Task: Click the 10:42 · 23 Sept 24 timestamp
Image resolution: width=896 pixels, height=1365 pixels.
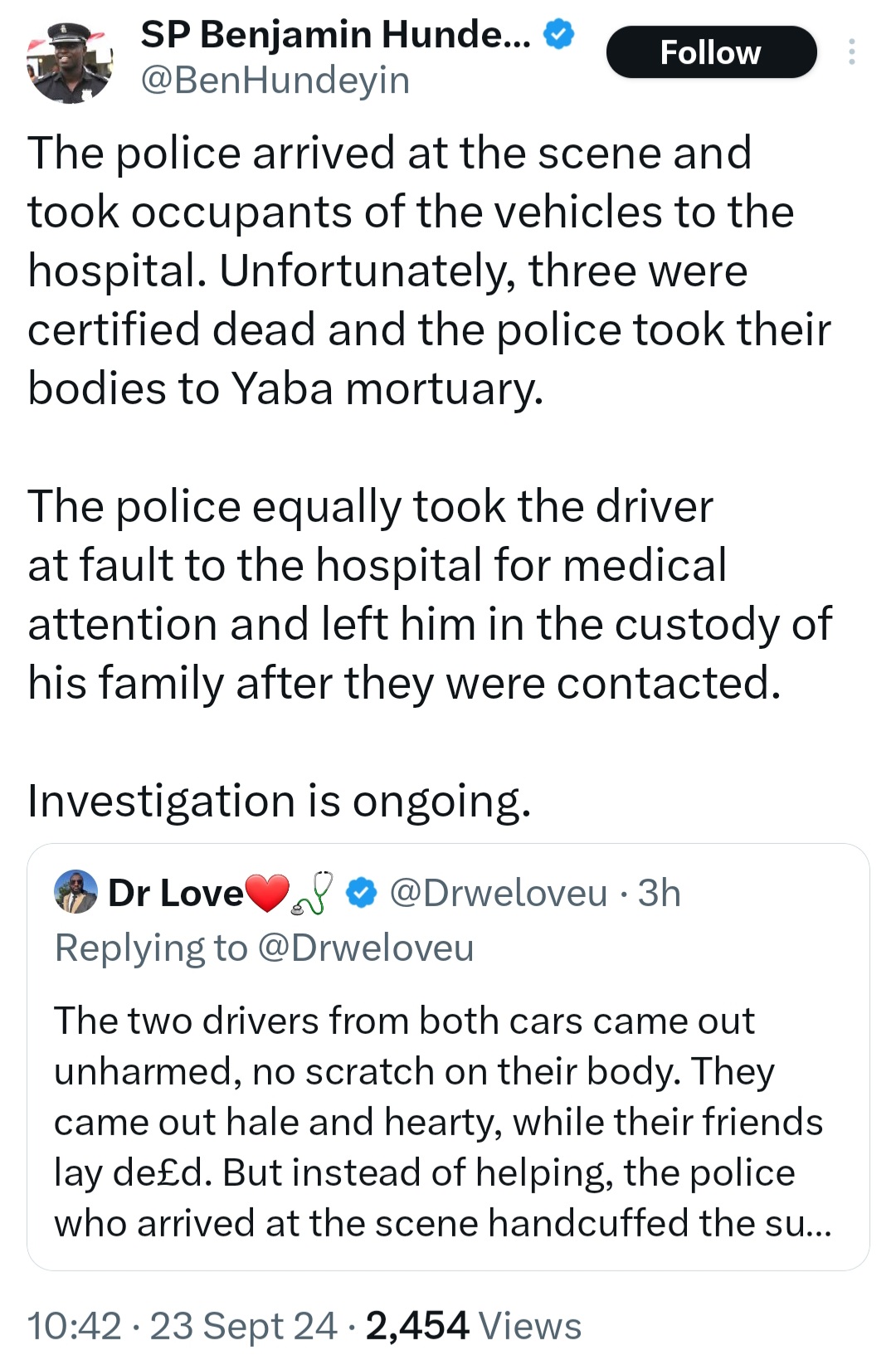Action: (x=182, y=1326)
